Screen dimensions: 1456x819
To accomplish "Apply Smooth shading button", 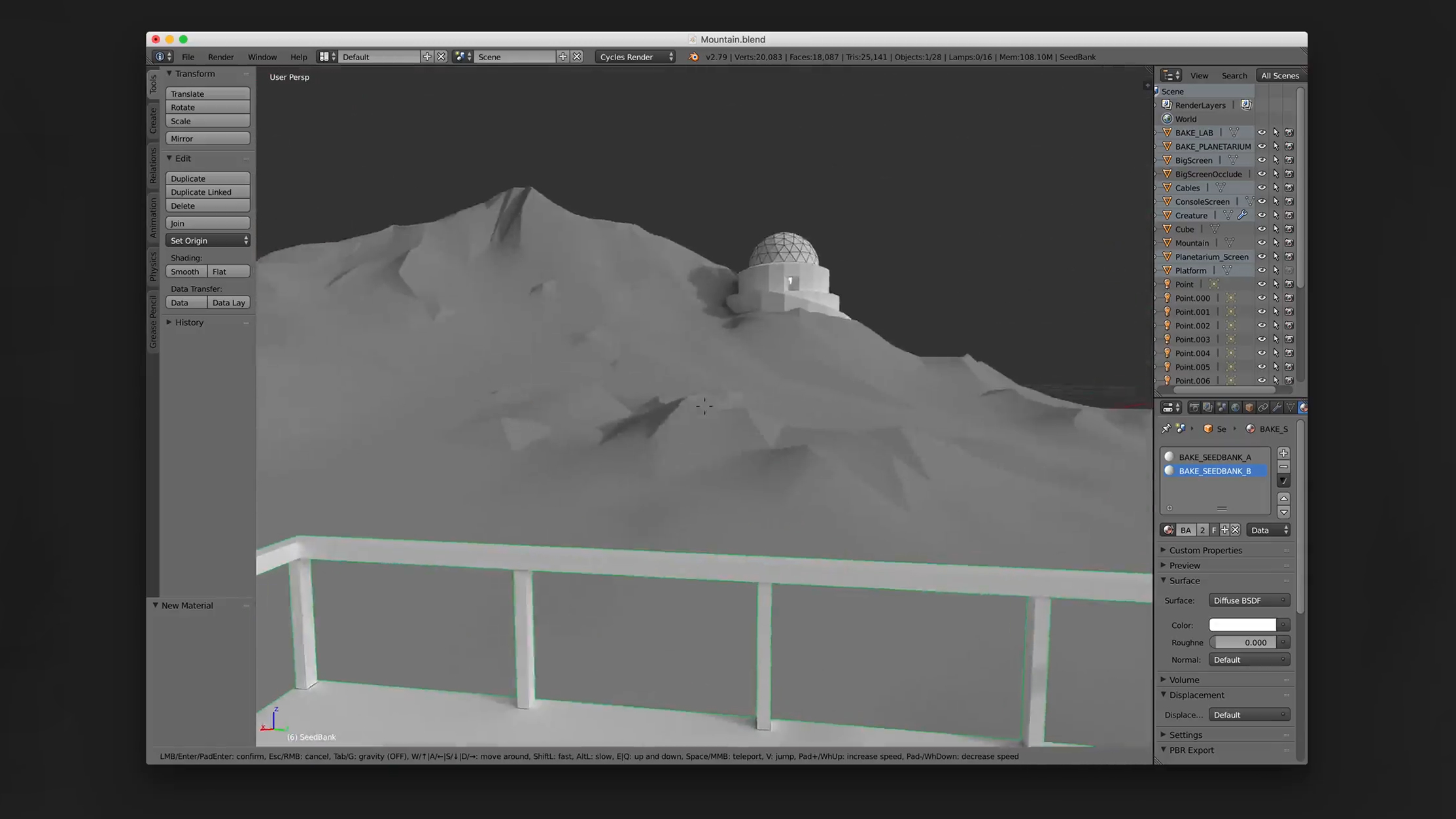I will pyautogui.click(x=186, y=271).
